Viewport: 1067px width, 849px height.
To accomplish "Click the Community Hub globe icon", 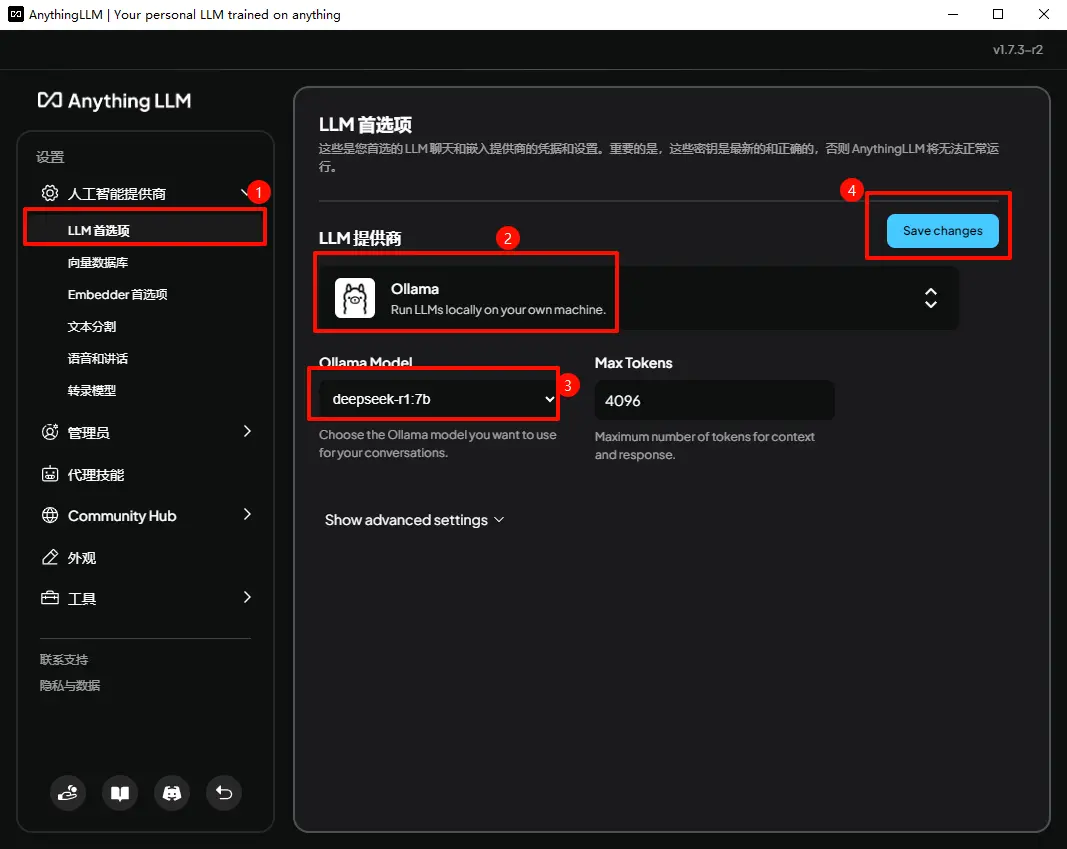I will tap(50, 516).
